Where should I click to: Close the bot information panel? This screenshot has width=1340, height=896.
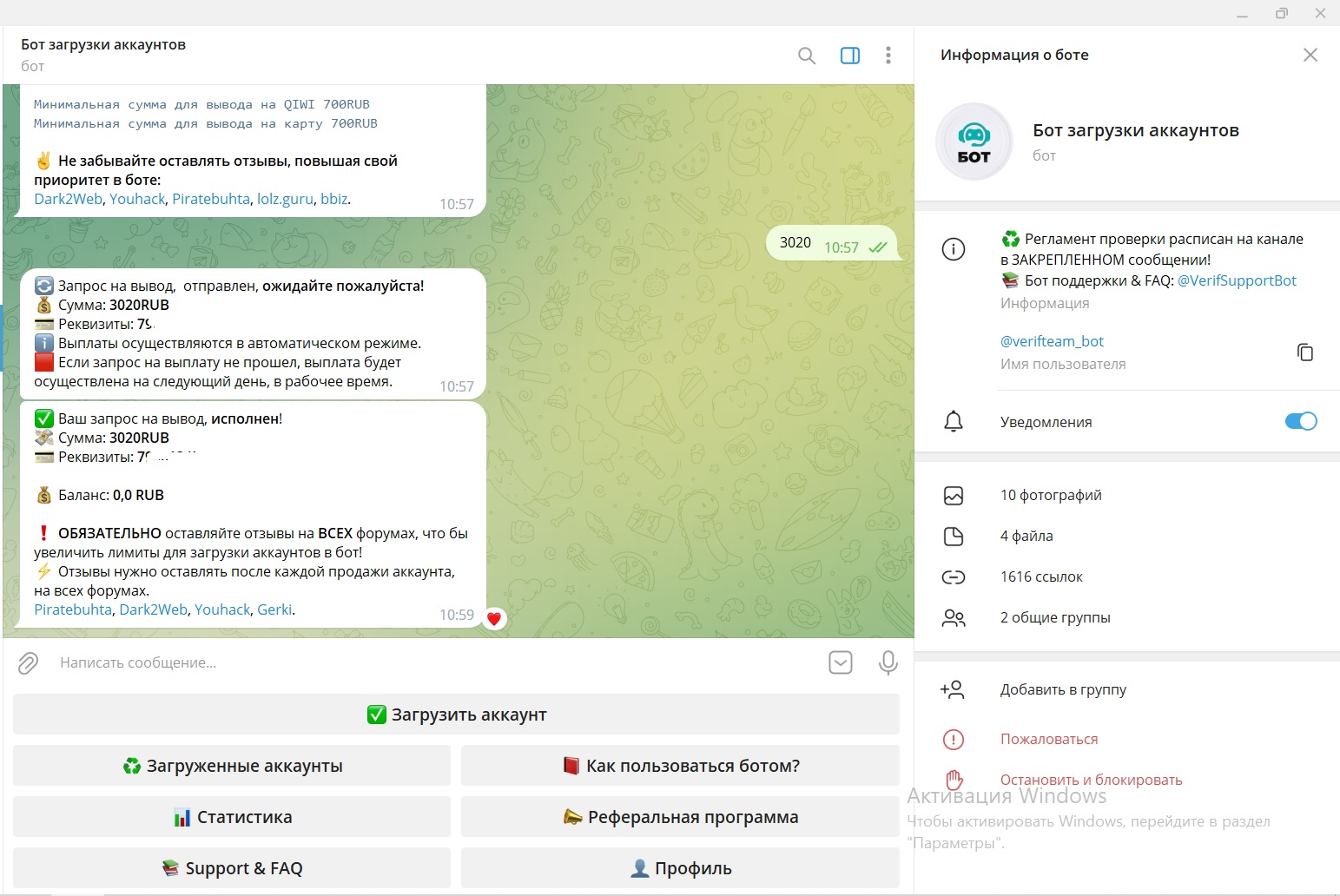pyautogui.click(x=1310, y=55)
